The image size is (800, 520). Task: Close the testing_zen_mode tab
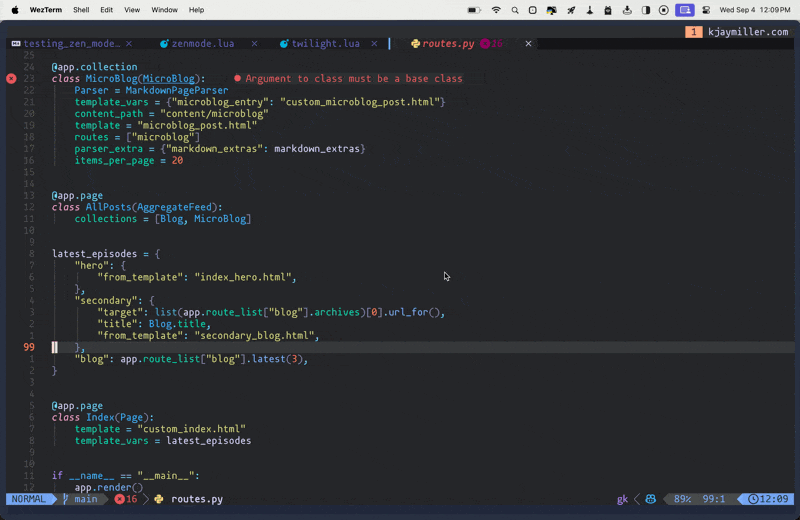129,44
